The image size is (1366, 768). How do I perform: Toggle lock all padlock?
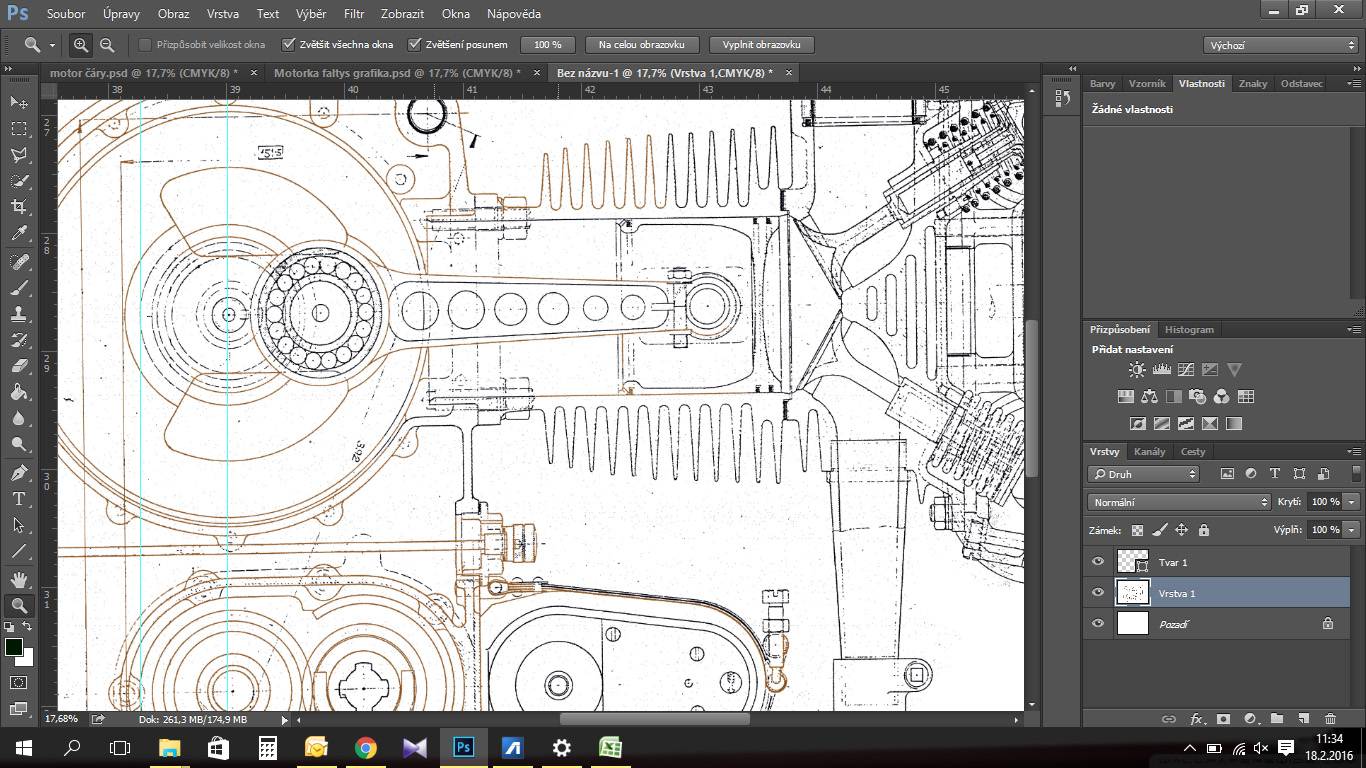coord(1203,530)
